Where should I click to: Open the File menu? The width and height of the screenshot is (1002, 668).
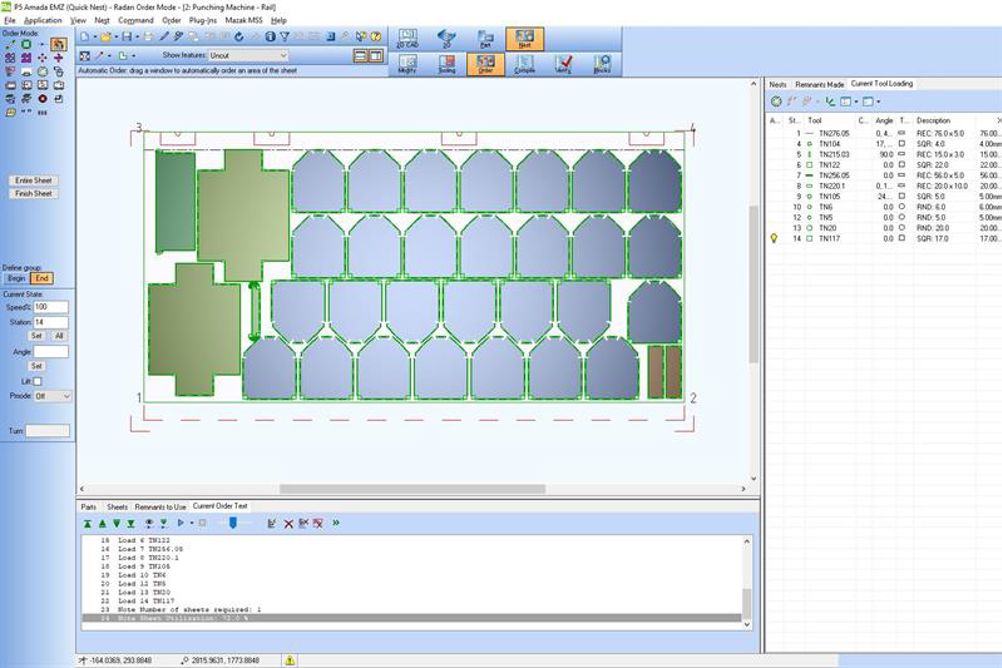[10, 20]
